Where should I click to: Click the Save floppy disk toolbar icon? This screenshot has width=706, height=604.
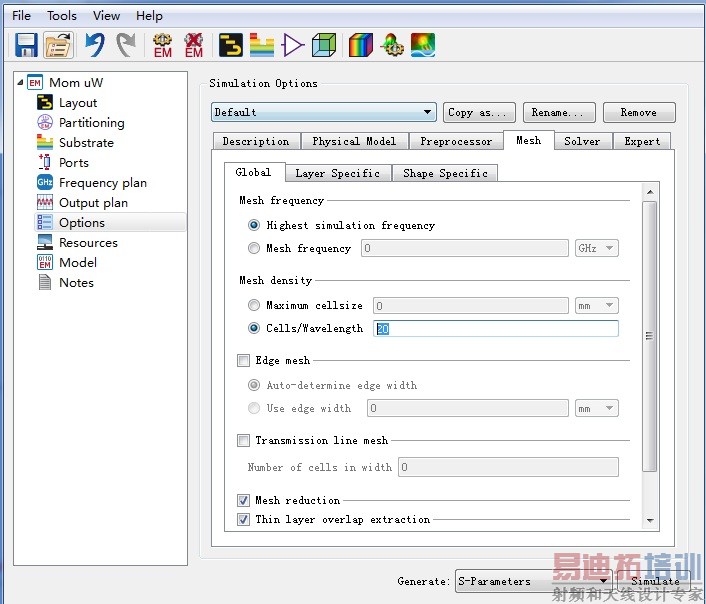(26, 45)
